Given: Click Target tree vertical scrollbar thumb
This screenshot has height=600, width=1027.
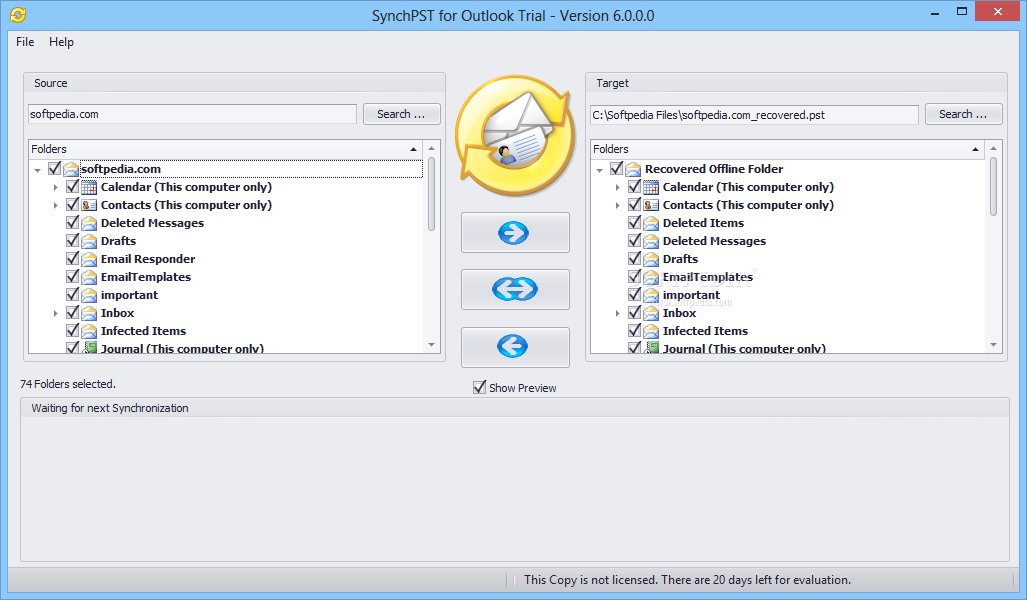Looking at the screenshot, I should pyautogui.click(x=994, y=186).
